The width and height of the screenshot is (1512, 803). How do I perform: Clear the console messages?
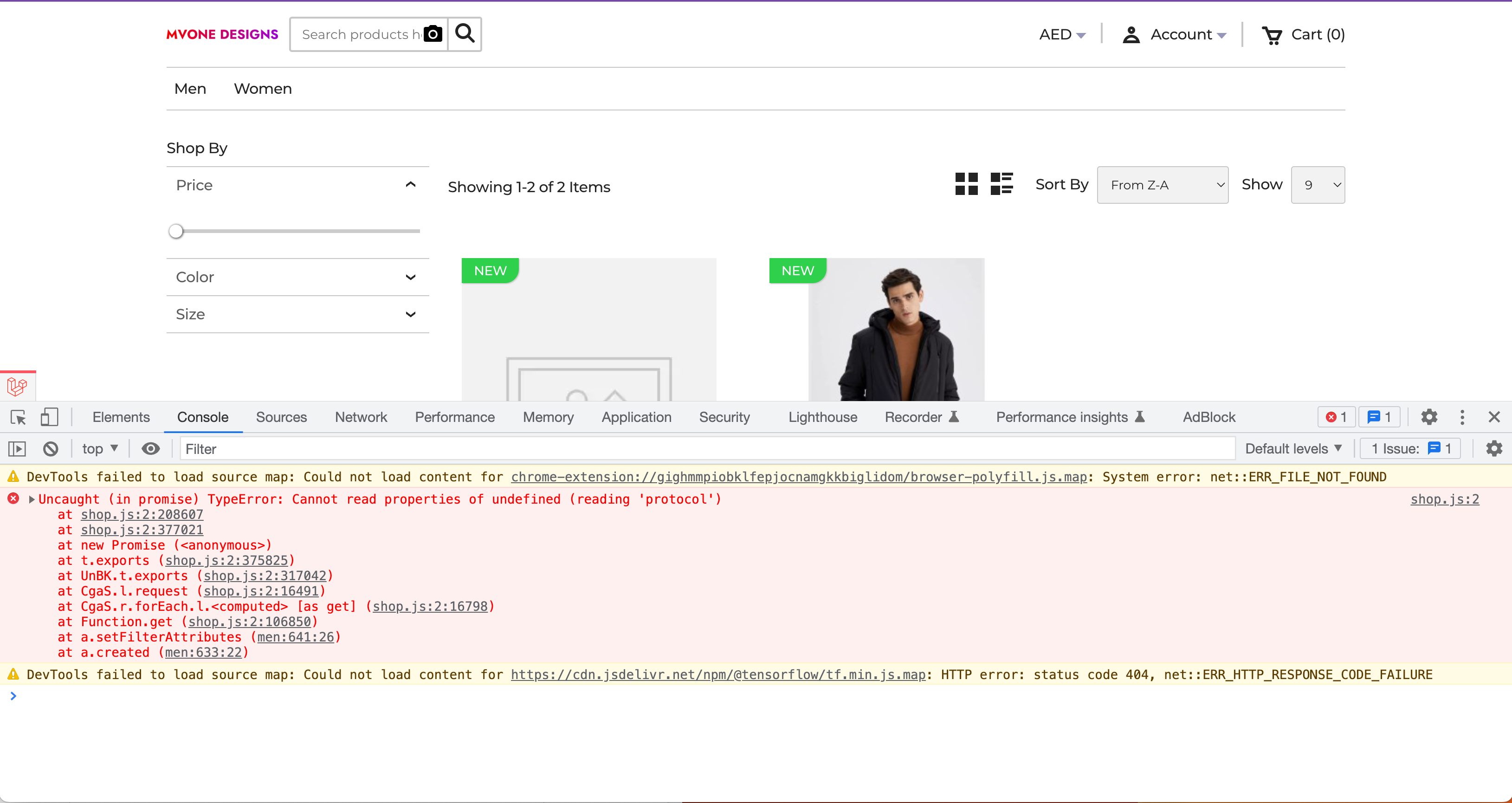(x=51, y=448)
